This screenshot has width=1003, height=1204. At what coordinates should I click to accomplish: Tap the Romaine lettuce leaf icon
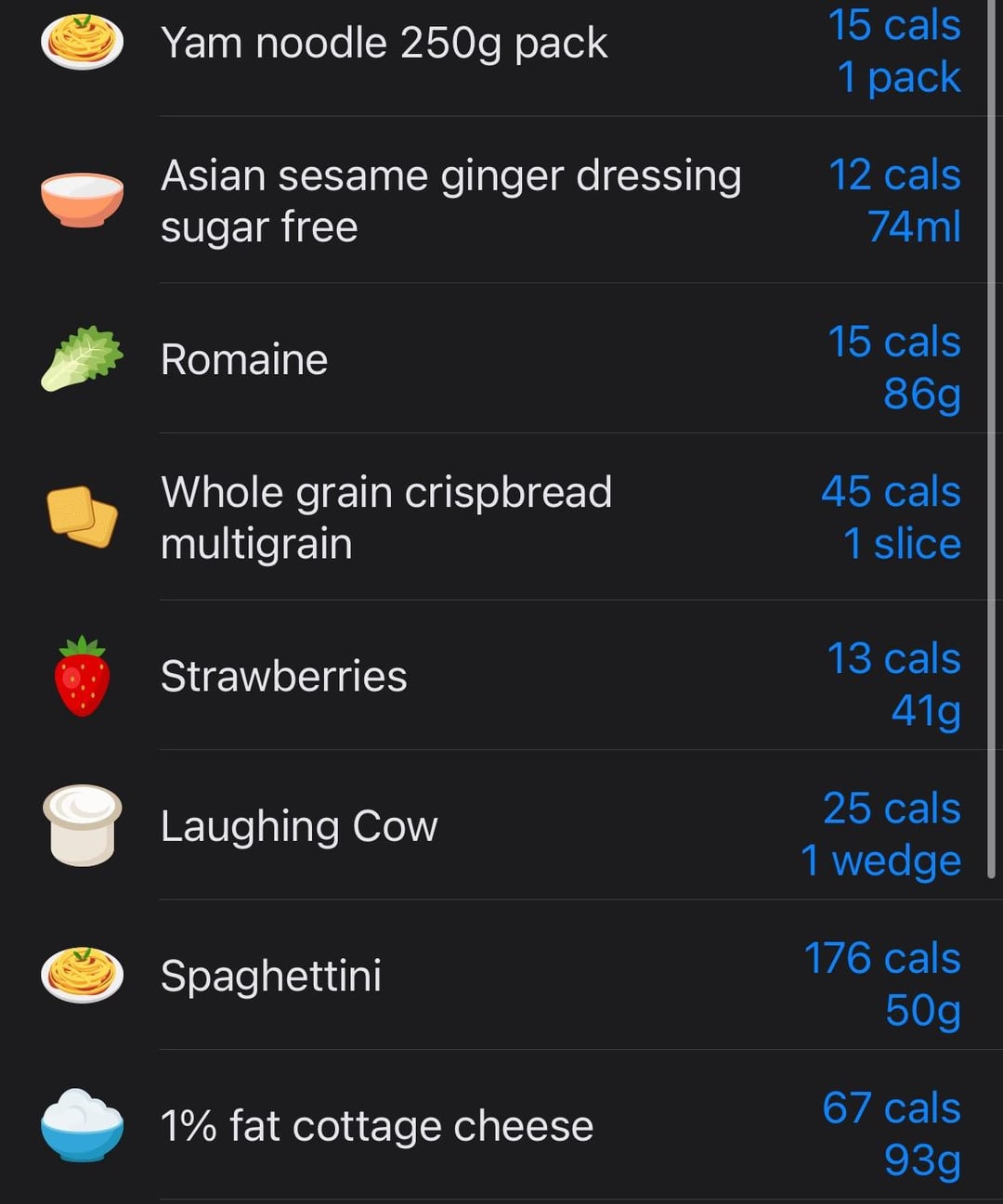click(82, 358)
